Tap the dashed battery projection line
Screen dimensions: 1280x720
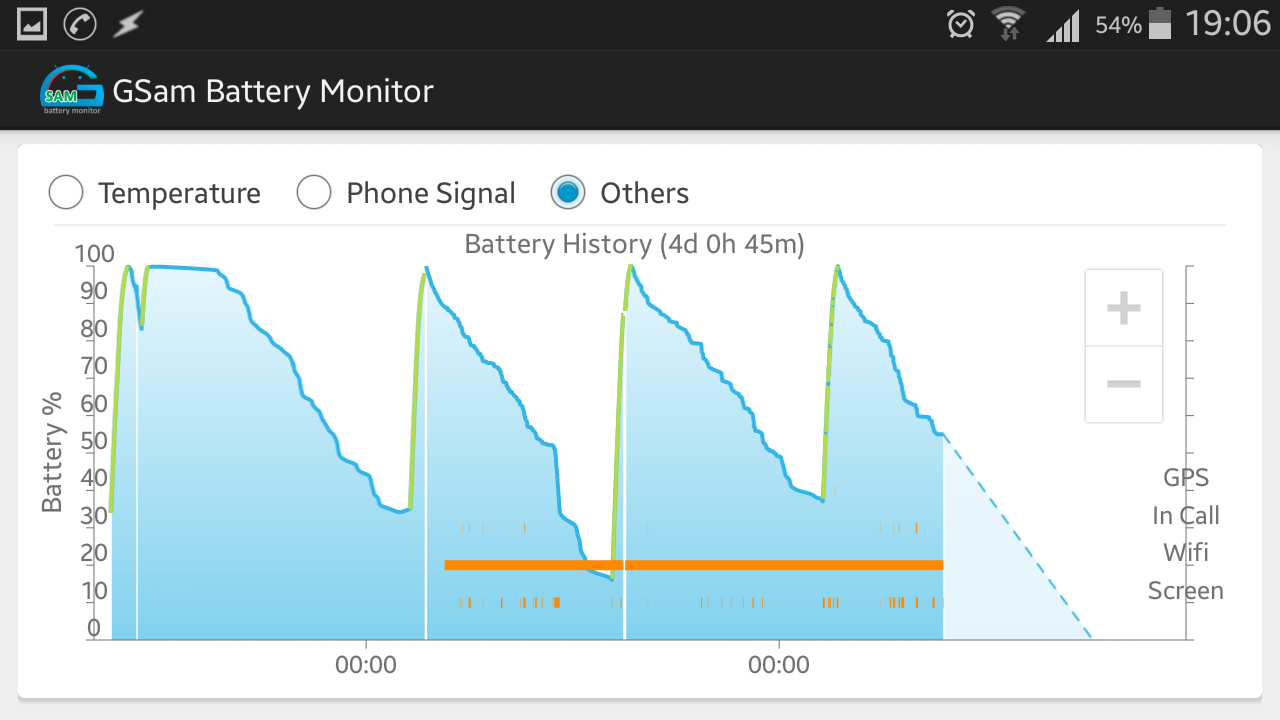[1017, 536]
